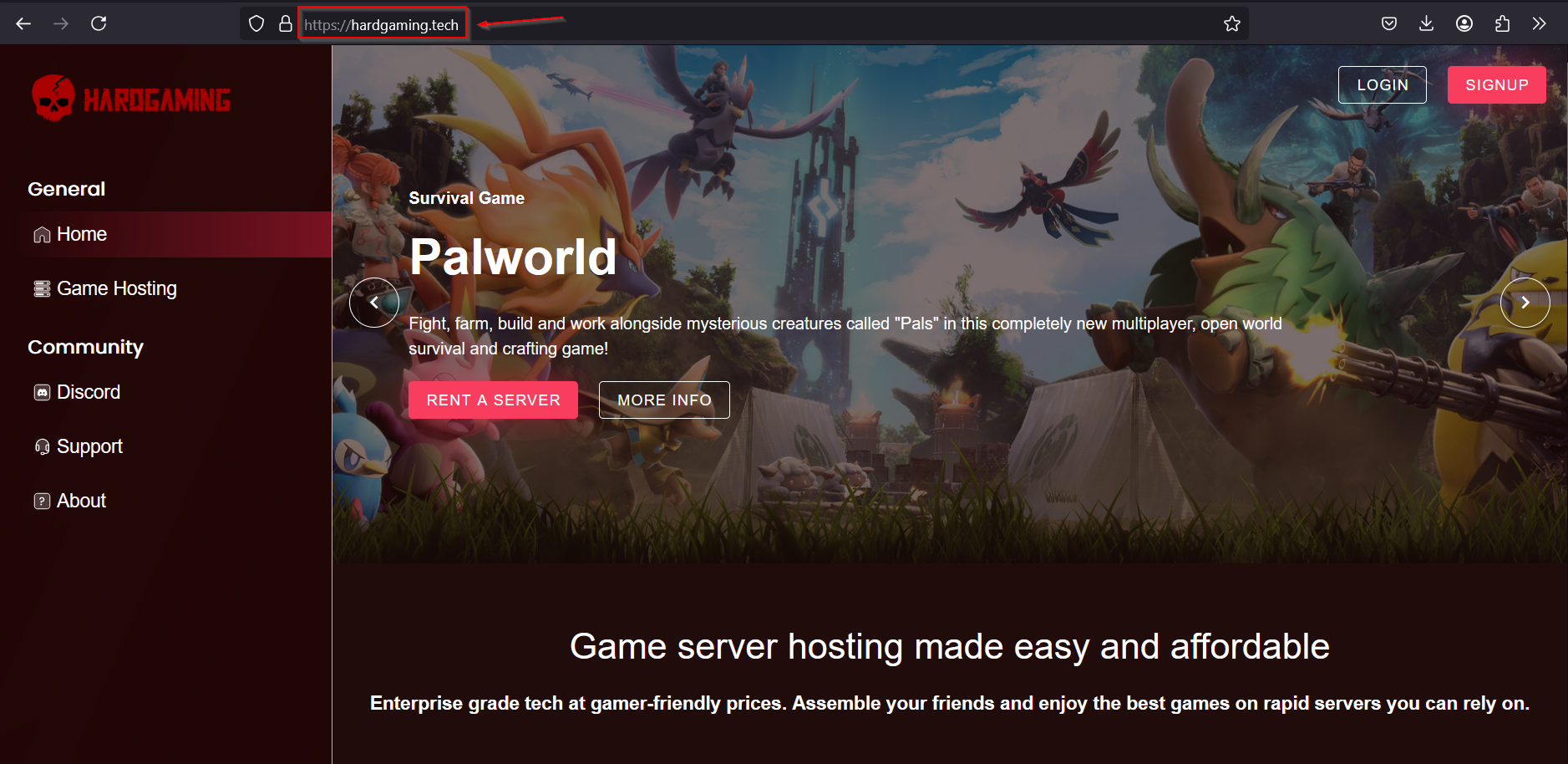Open MORE INFO about Palworld

(x=664, y=400)
